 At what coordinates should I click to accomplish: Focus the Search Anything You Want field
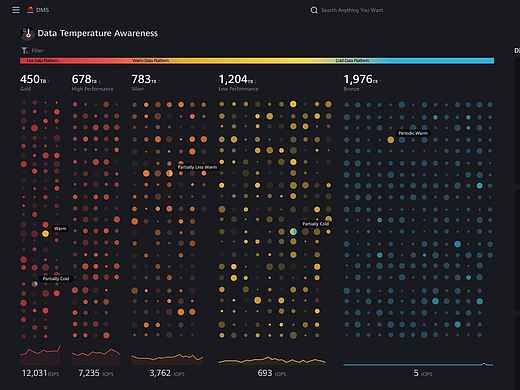tap(352, 10)
